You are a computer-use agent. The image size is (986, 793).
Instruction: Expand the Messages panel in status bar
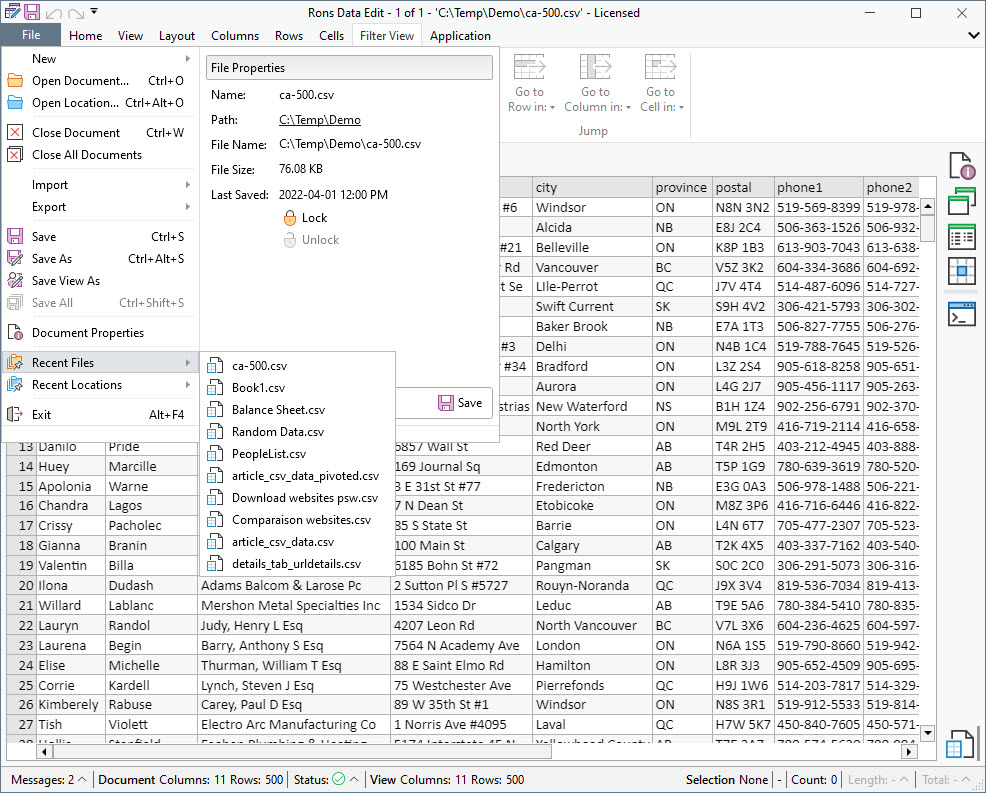click(x=48, y=780)
